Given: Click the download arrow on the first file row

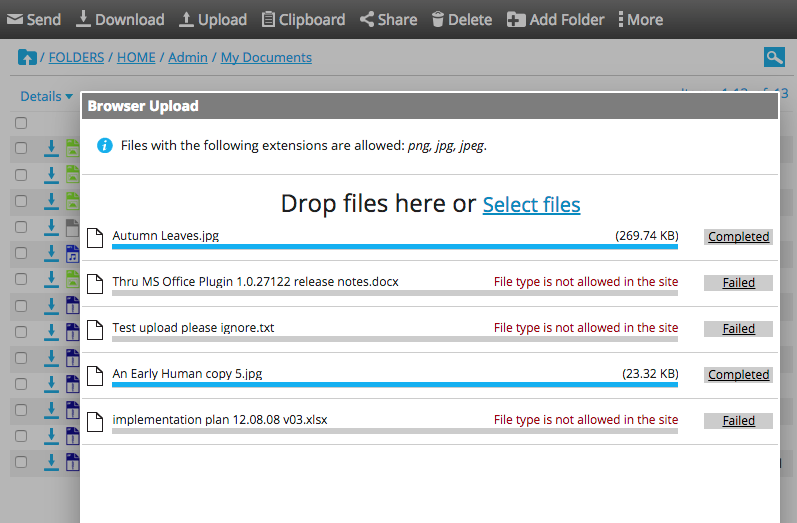Looking at the screenshot, I should click(x=51, y=148).
